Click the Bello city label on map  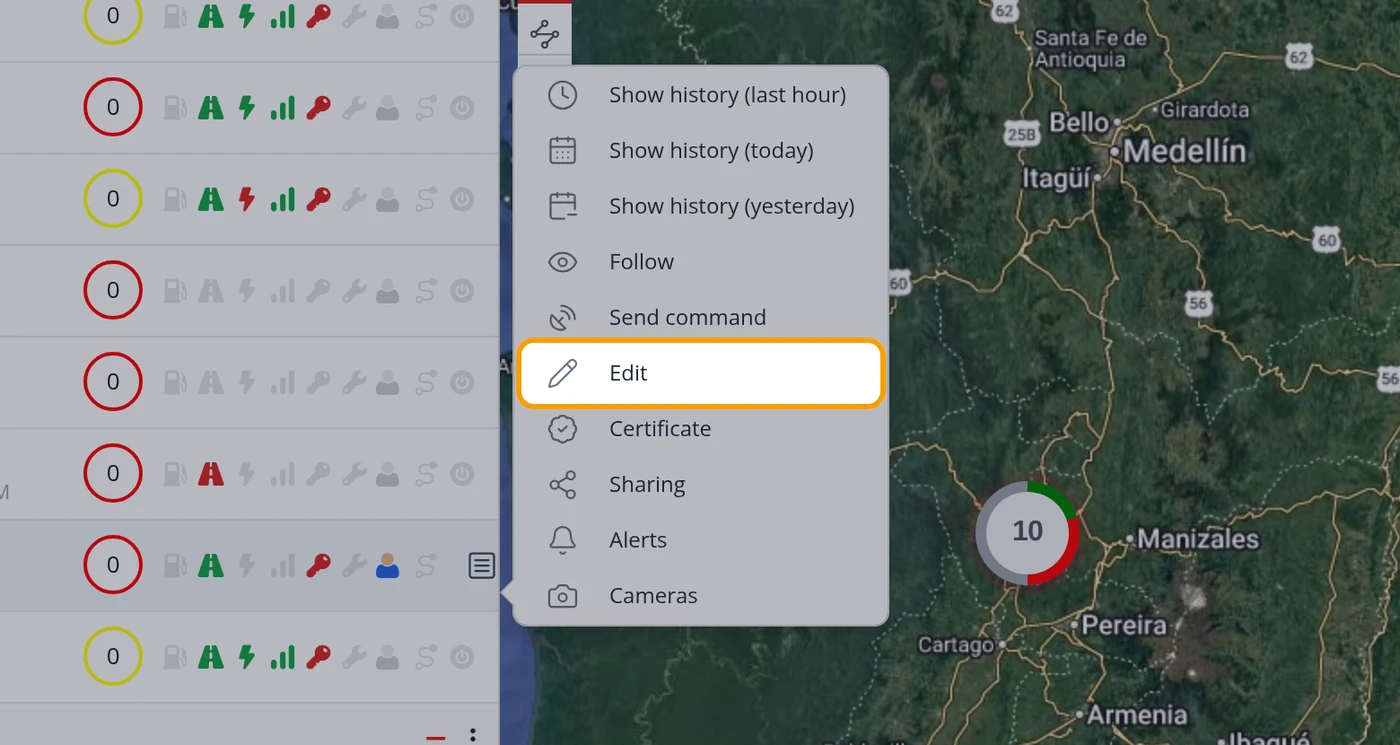[1079, 123]
